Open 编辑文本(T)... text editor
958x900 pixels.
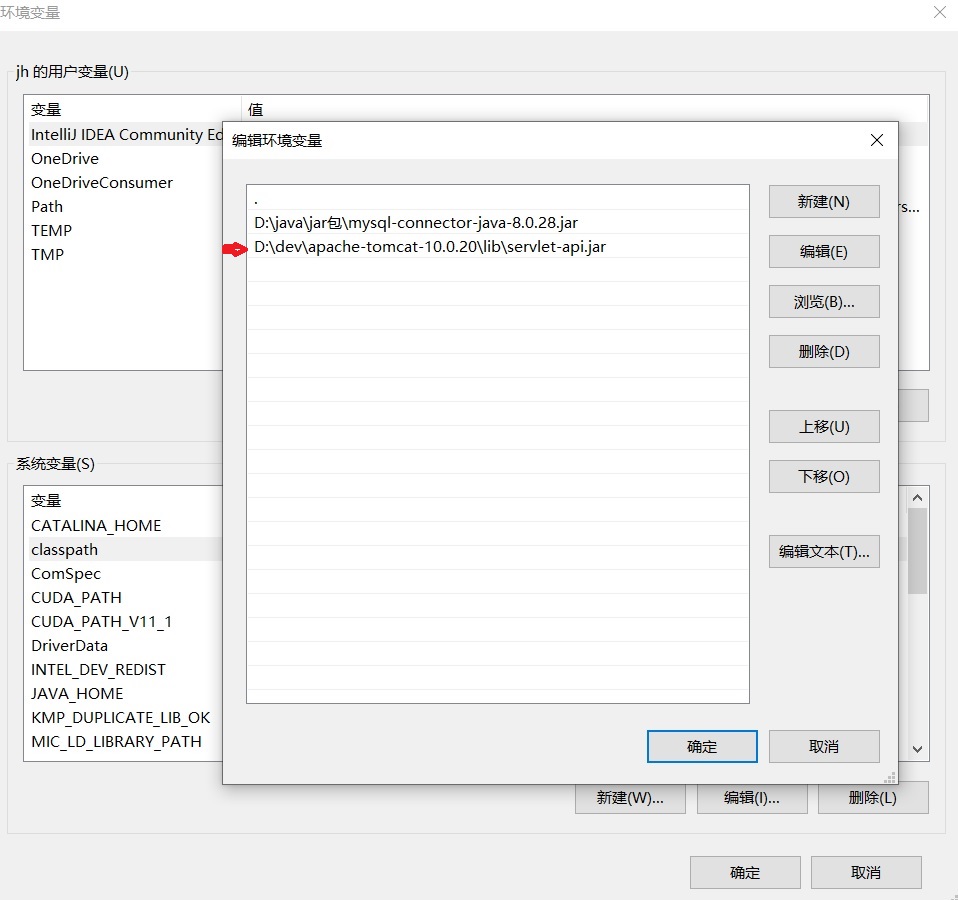pyautogui.click(x=823, y=551)
